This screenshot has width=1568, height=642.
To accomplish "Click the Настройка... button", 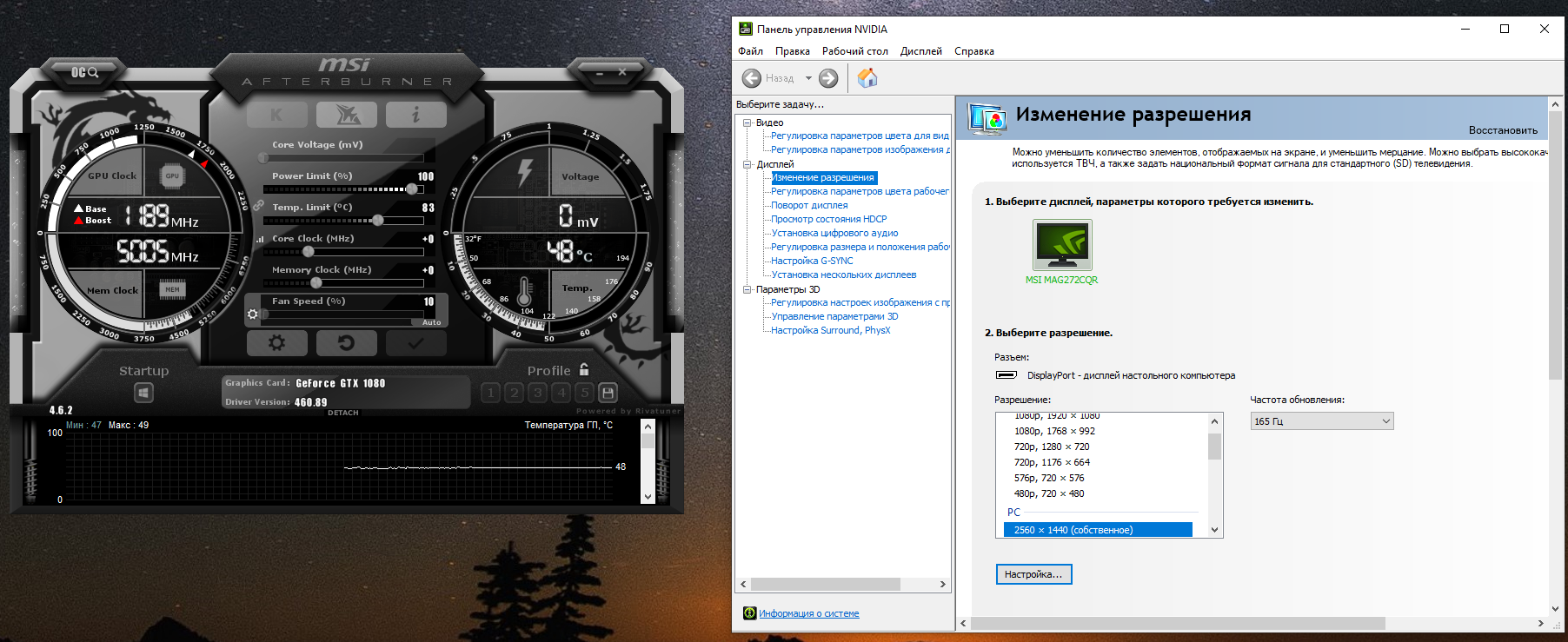I will point(1033,574).
